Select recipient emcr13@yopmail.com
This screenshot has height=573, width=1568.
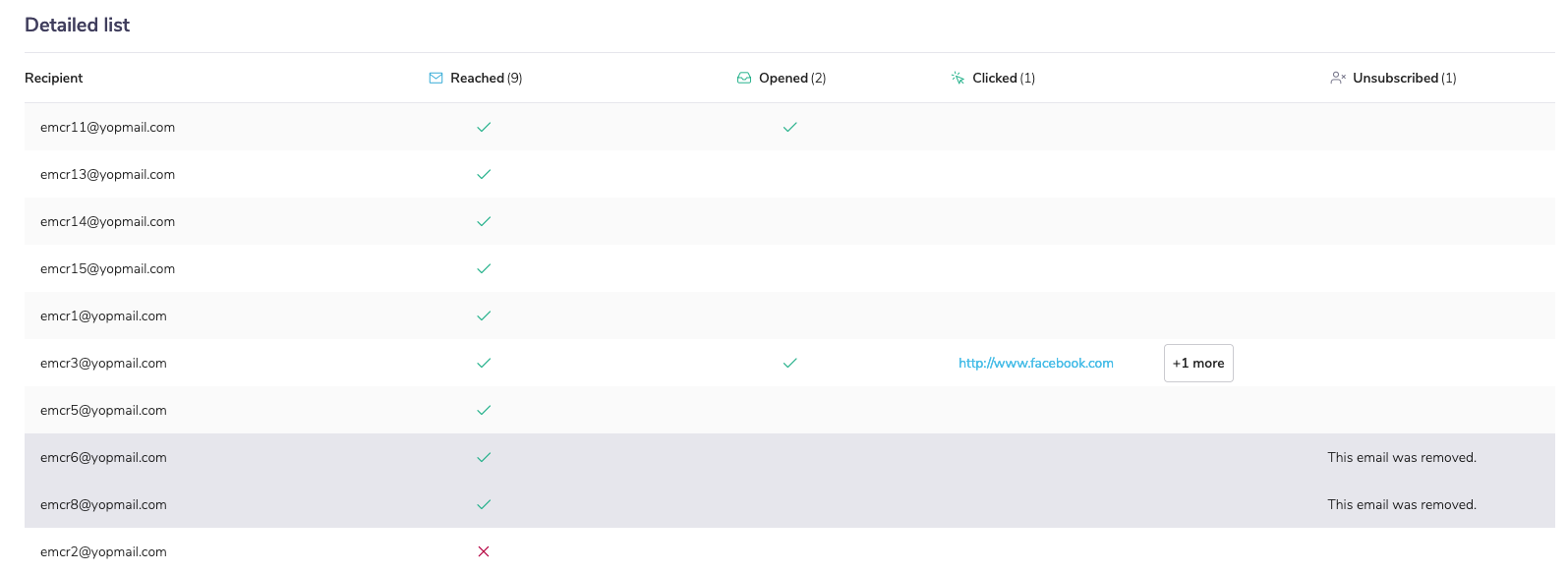[108, 174]
